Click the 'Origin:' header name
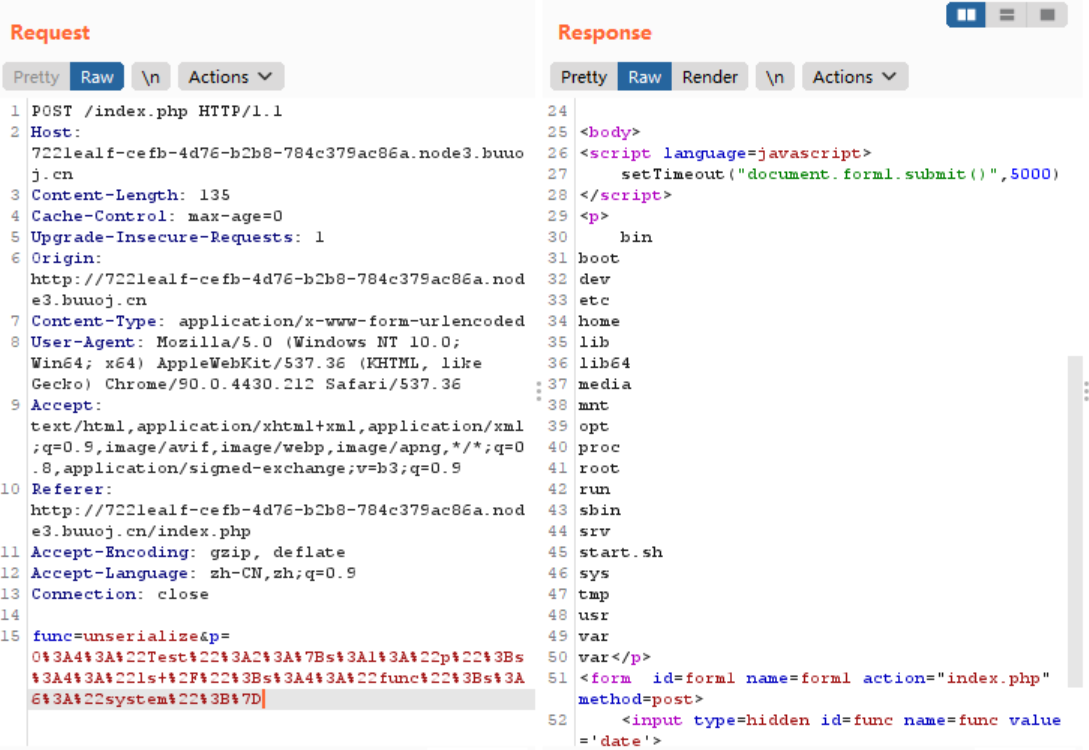 pos(66,258)
